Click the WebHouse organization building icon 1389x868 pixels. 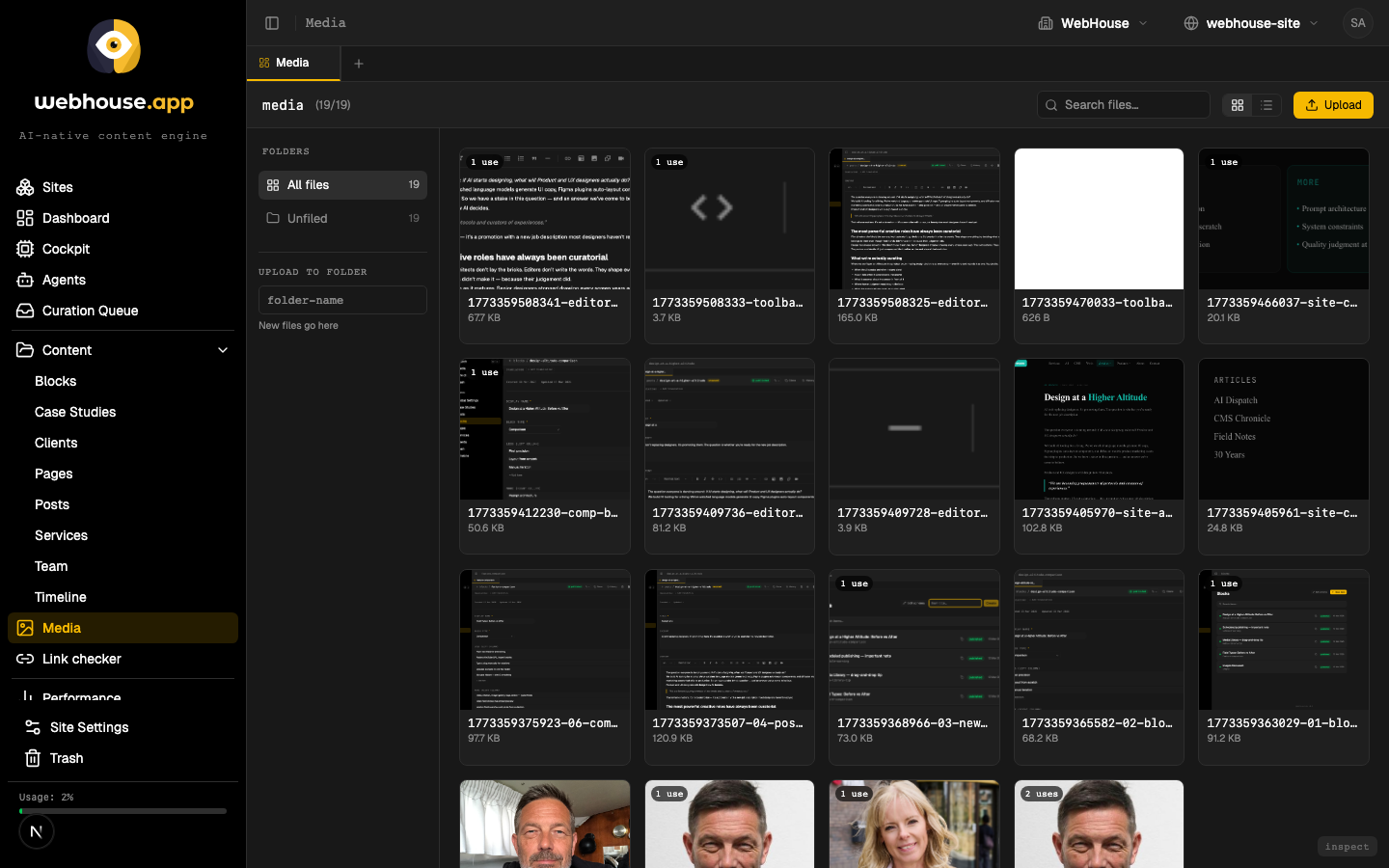pos(1046,23)
